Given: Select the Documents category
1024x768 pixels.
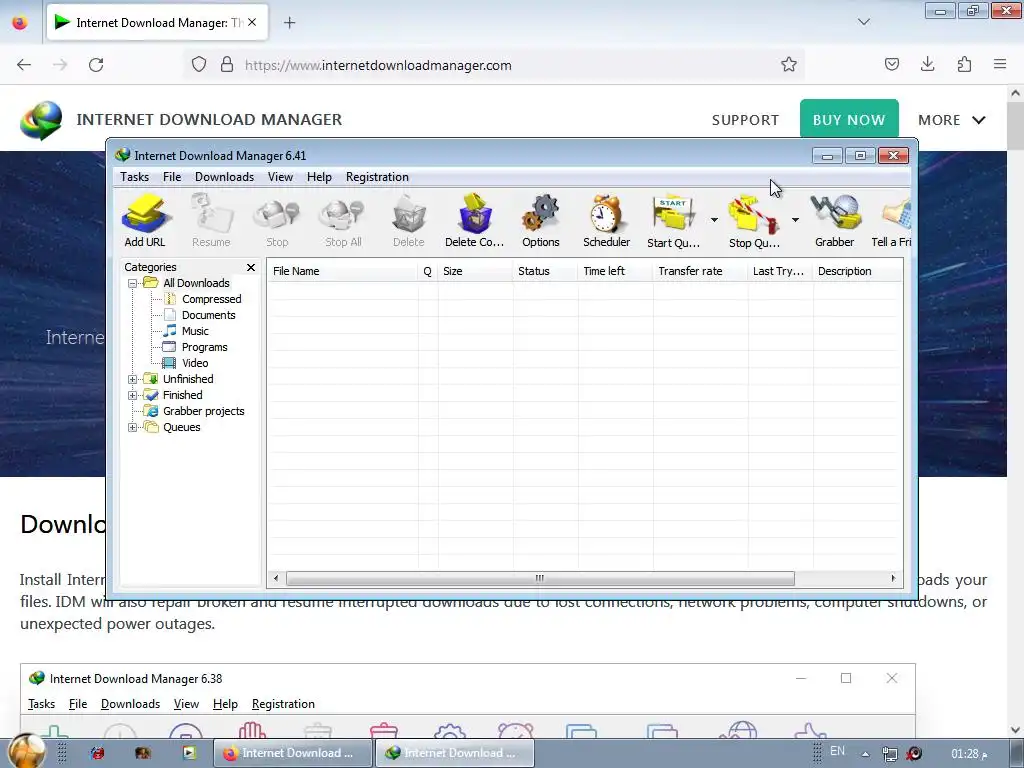Looking at the screenshot, I should pos(208,315).
